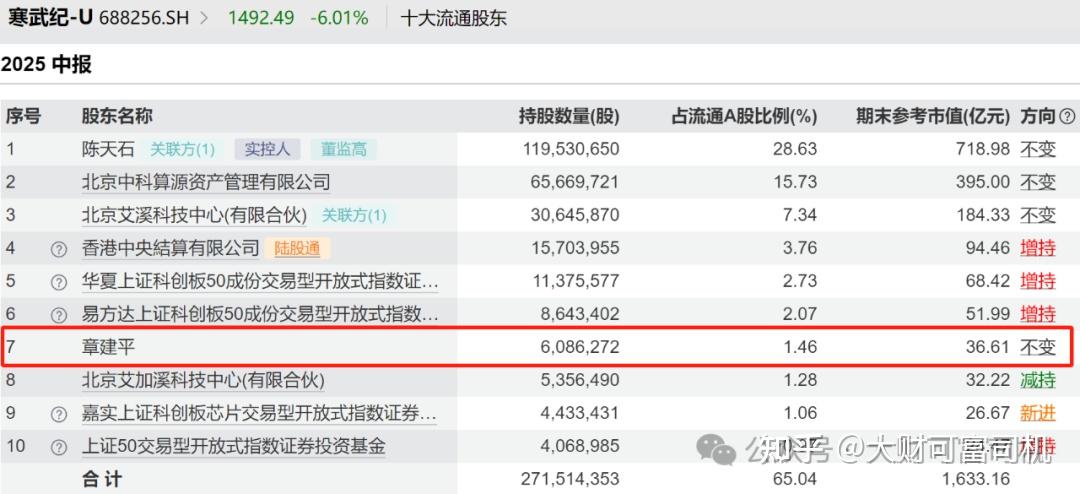Click price change -6.01%

click(340, 18)
